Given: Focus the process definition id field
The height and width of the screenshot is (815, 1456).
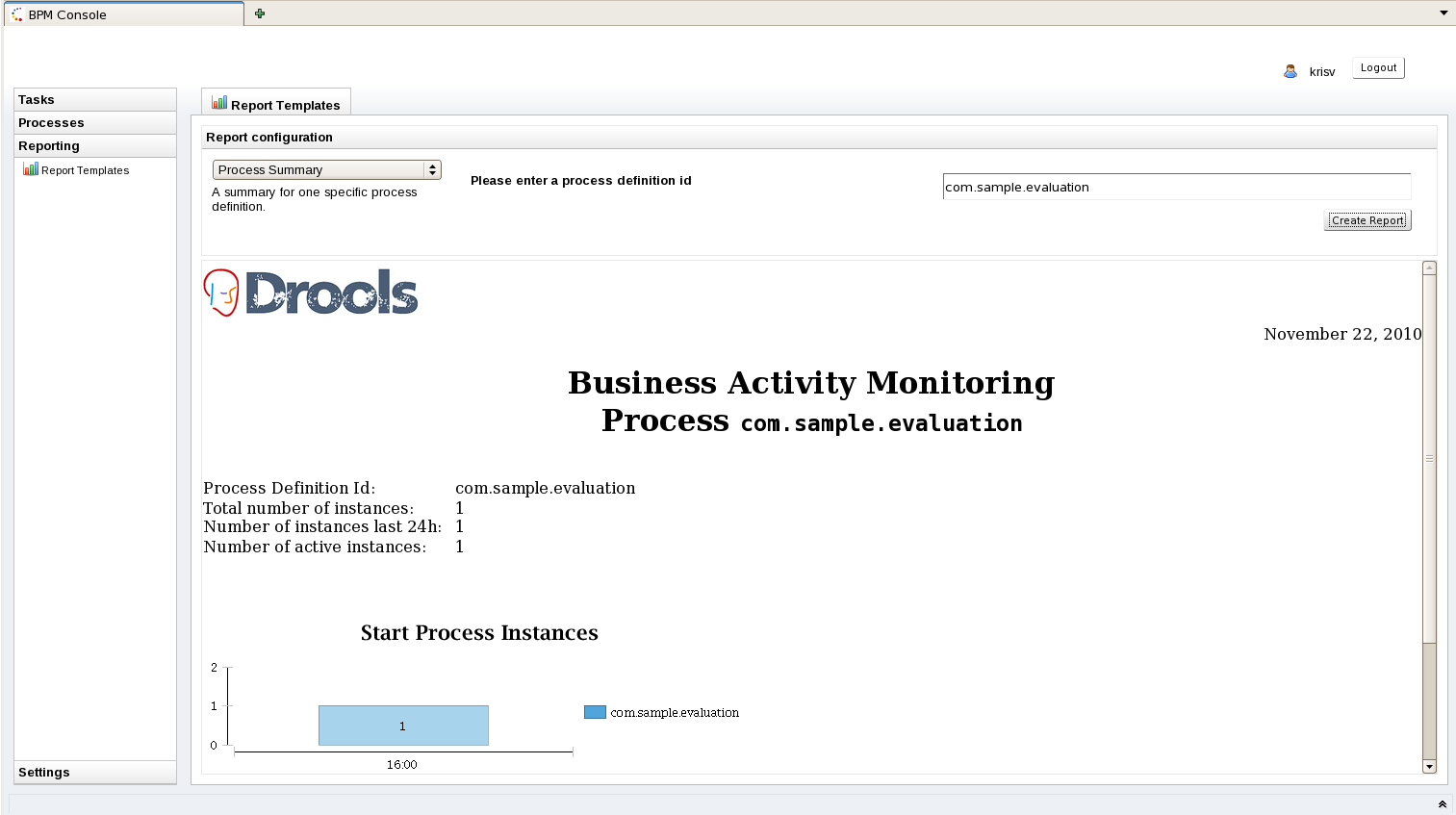Looking at the screenshot, I should point(1176,188).
